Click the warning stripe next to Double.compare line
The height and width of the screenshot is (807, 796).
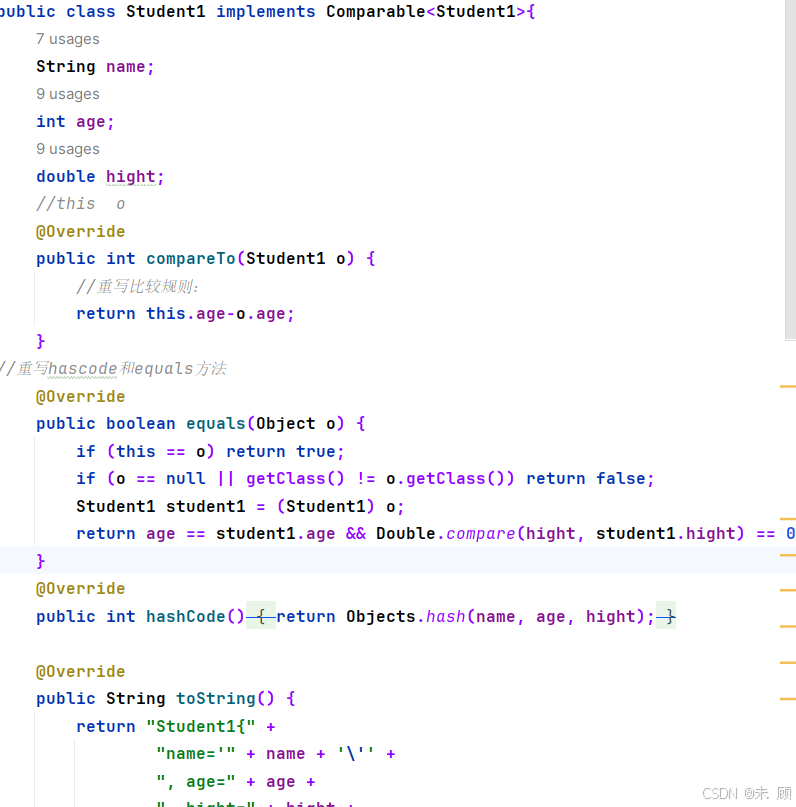pos(788,519)
